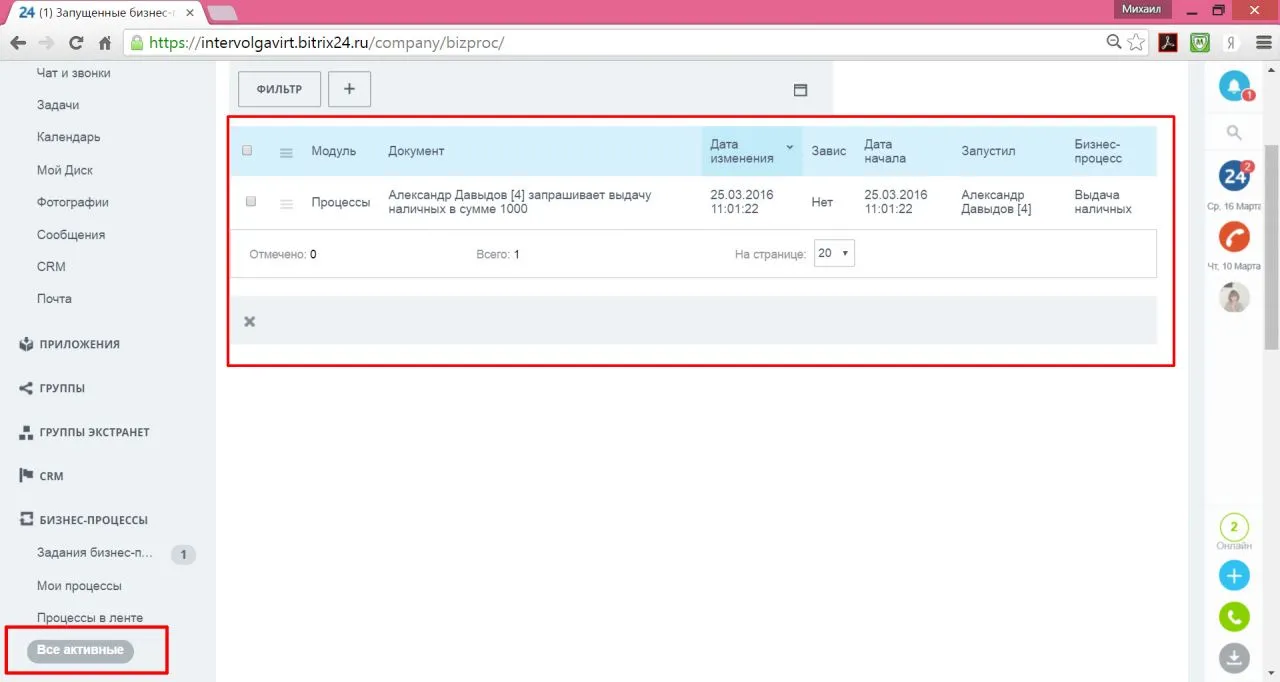1280x682 pixels.
Task: Collapse the Бизнес-процессы section
Action: pyautogui.click(x=83, y=520)
